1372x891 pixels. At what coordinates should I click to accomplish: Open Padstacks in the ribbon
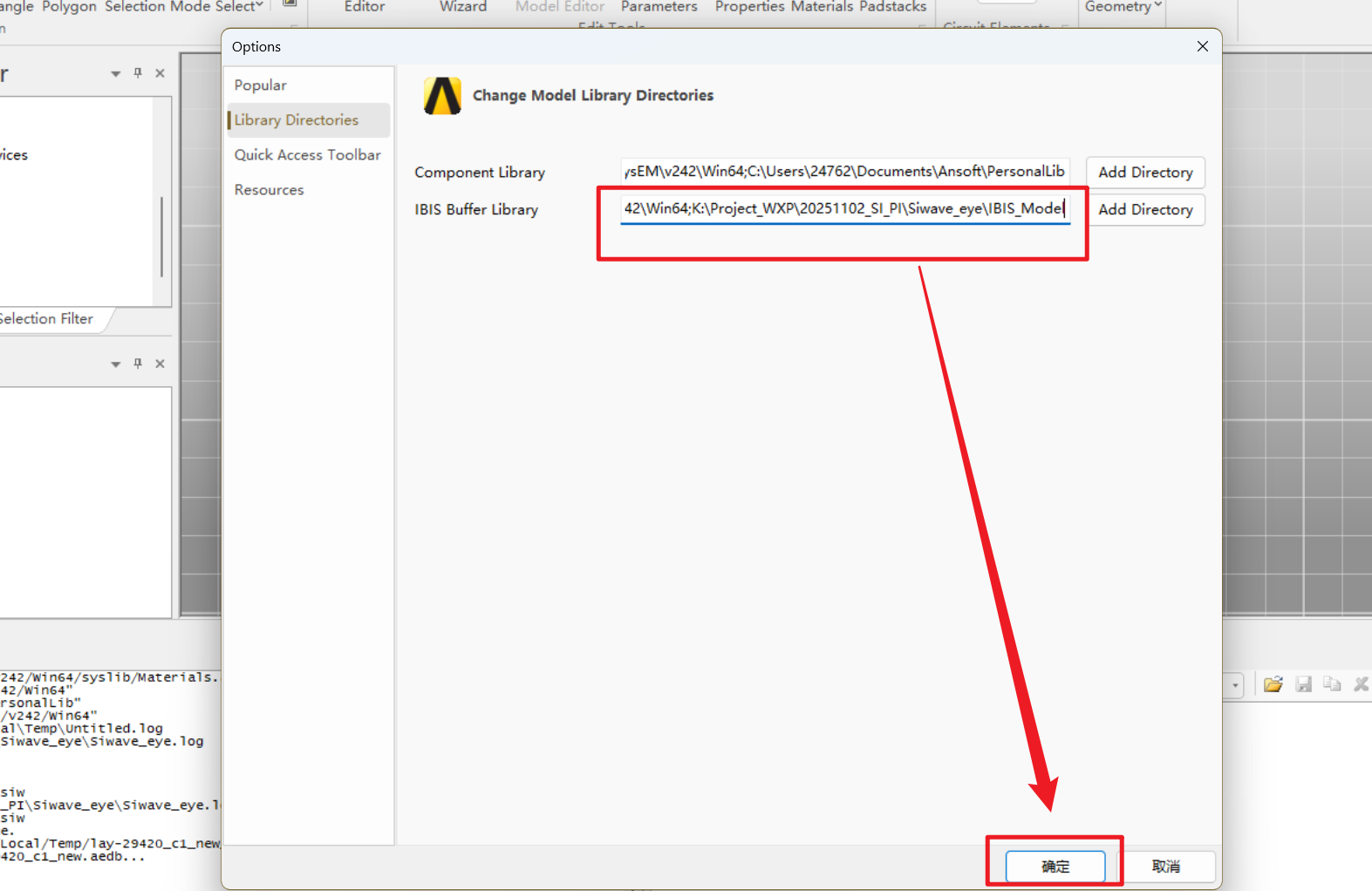[x=893, y=7]
